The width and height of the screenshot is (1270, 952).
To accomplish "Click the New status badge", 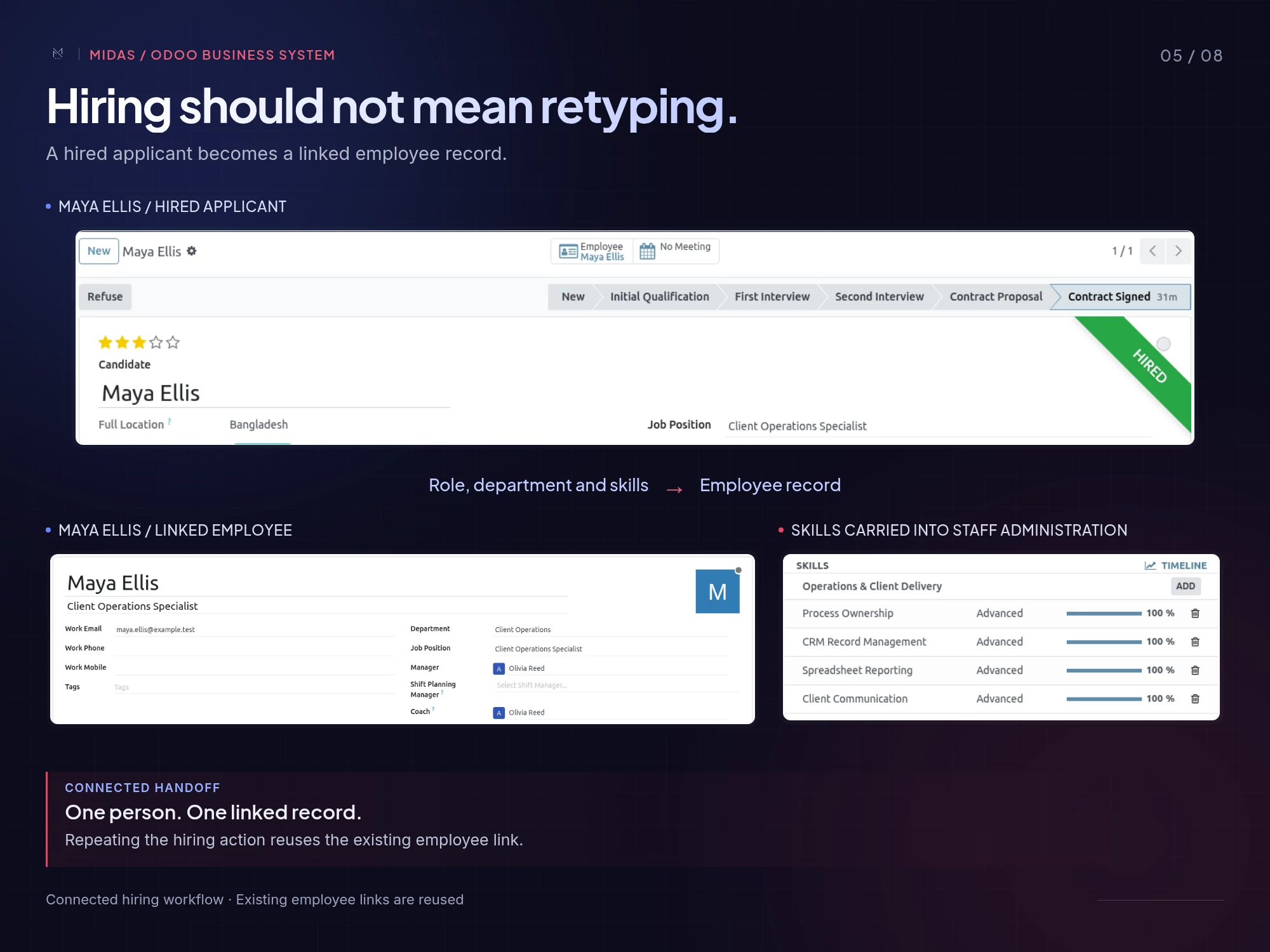I will pyautogui.click(x=98, y=251).
